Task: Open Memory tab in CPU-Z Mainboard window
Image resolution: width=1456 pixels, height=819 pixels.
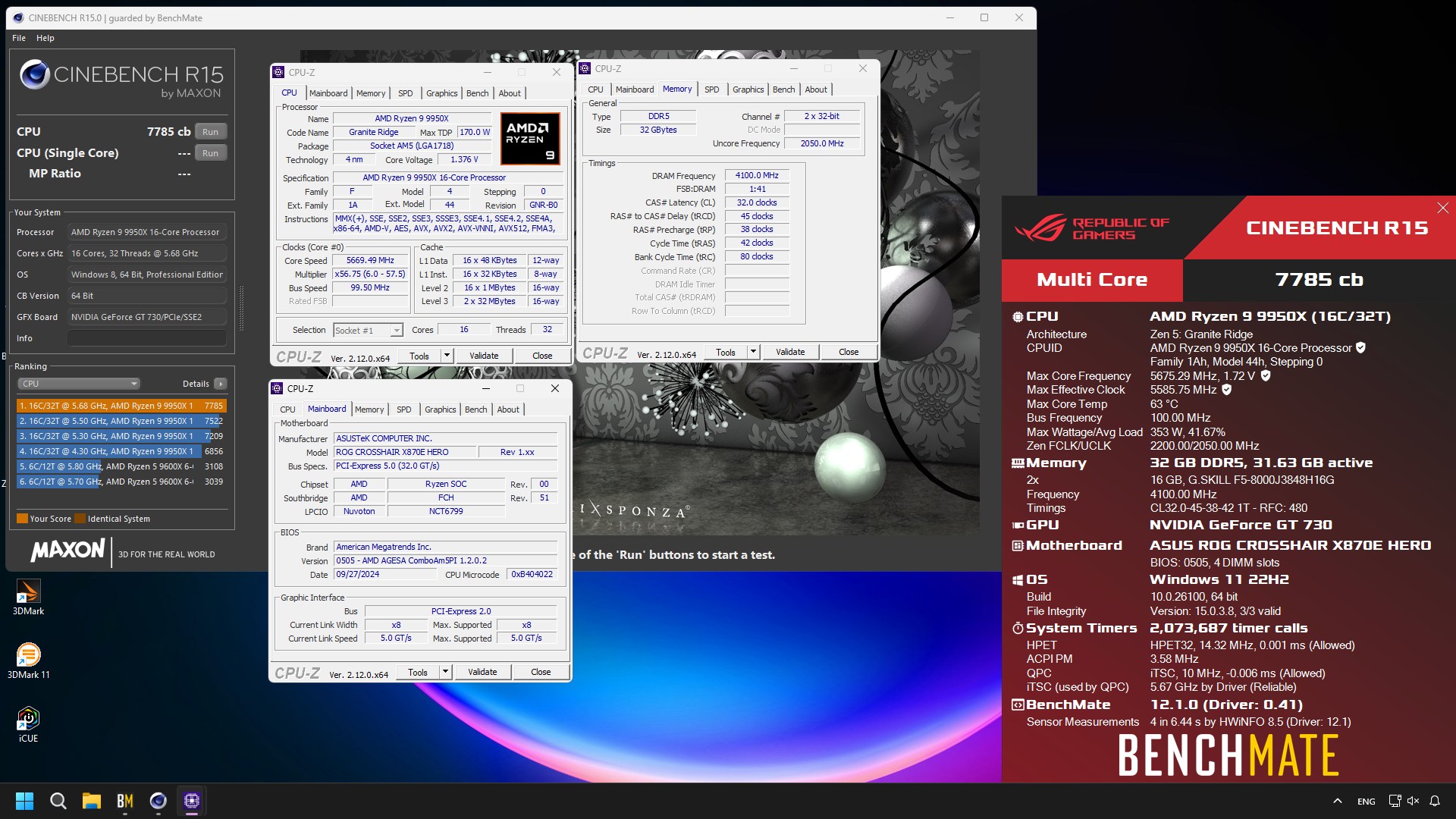Action: pyautogui.click(x=369, y=409)
